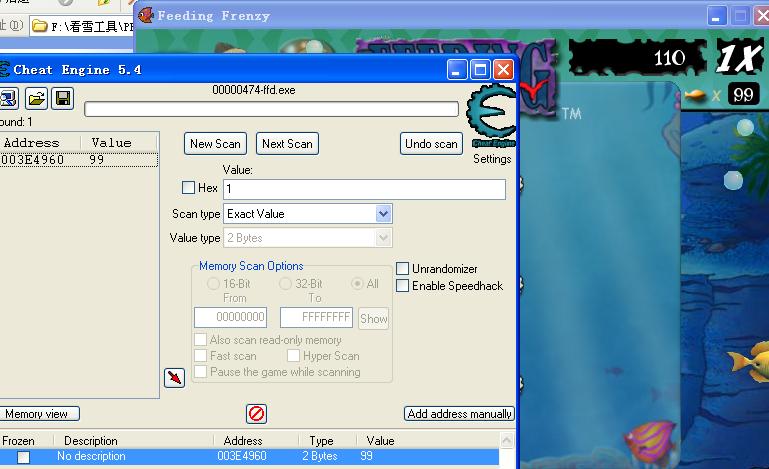769x469 pixels.
Task: Click the value 99 in address table
Action: click(x=366, y=456)
